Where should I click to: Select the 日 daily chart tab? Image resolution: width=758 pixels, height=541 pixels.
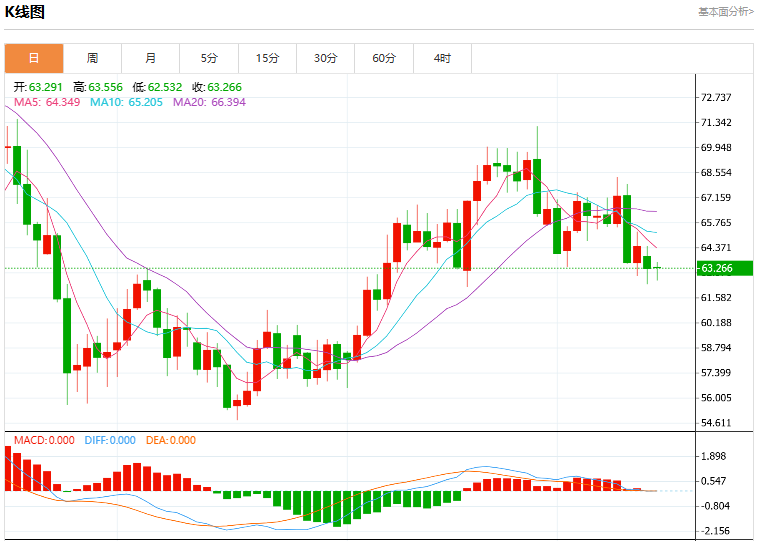(x=34, y=58)
